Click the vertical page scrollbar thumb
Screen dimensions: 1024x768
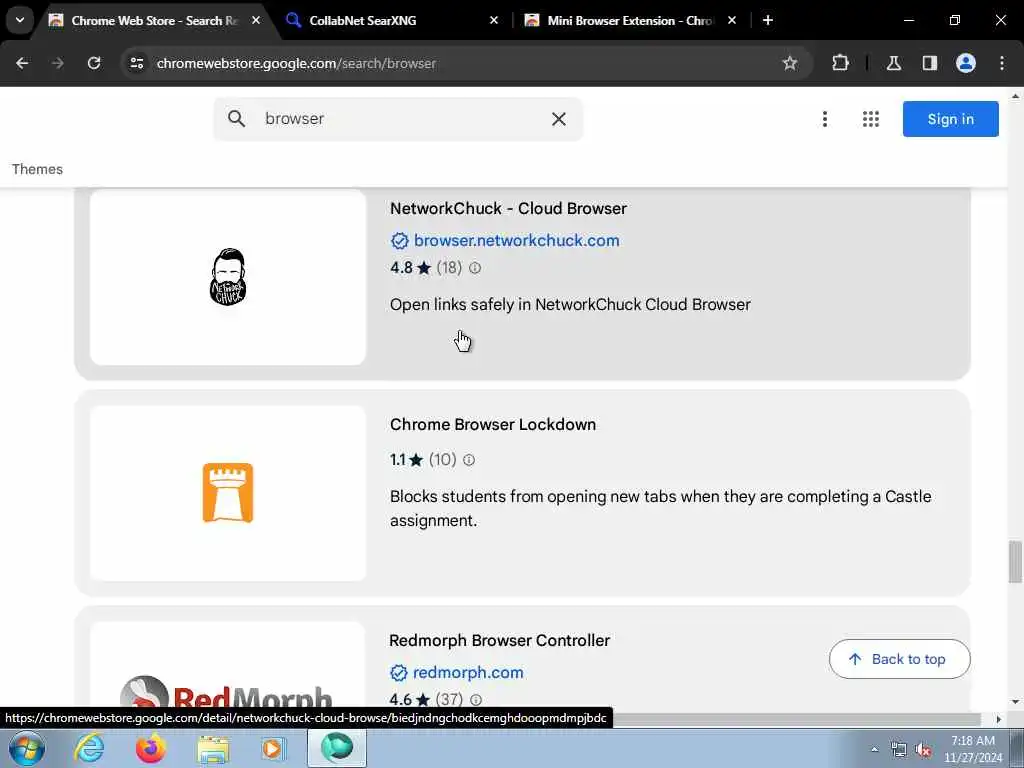1016,561
